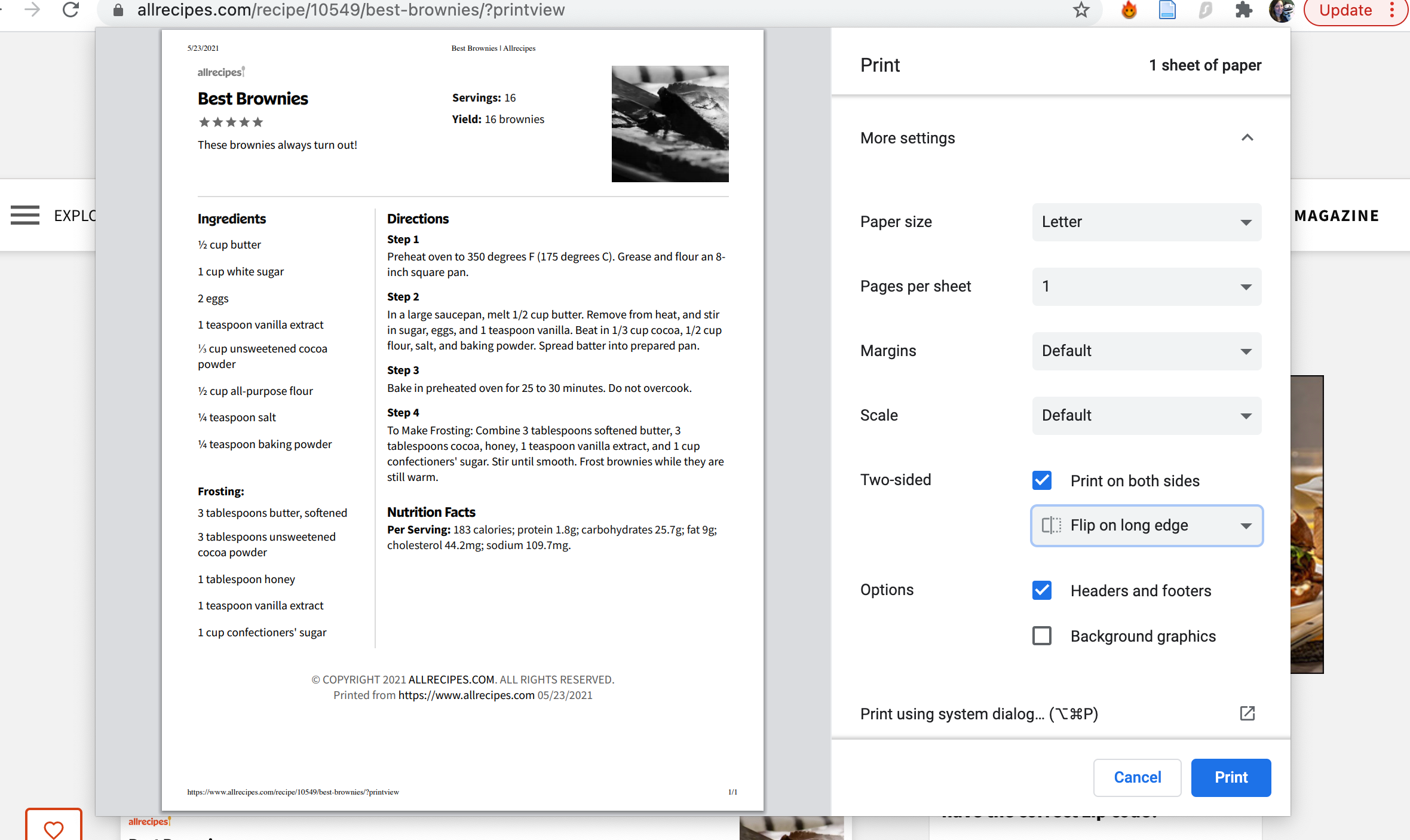Open the browser extensions puzzle icon

1243,10
